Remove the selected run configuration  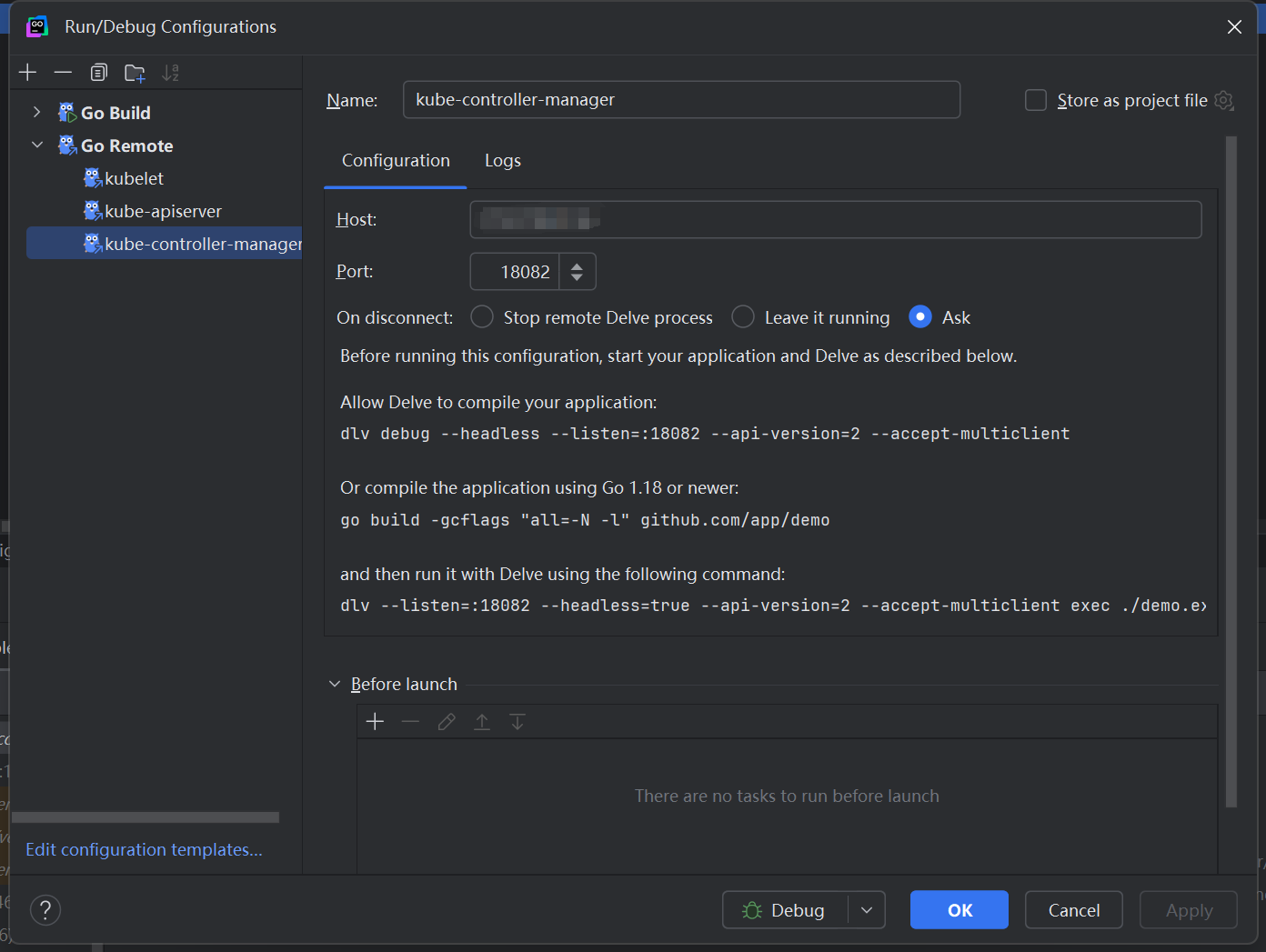tap(63, 73)
